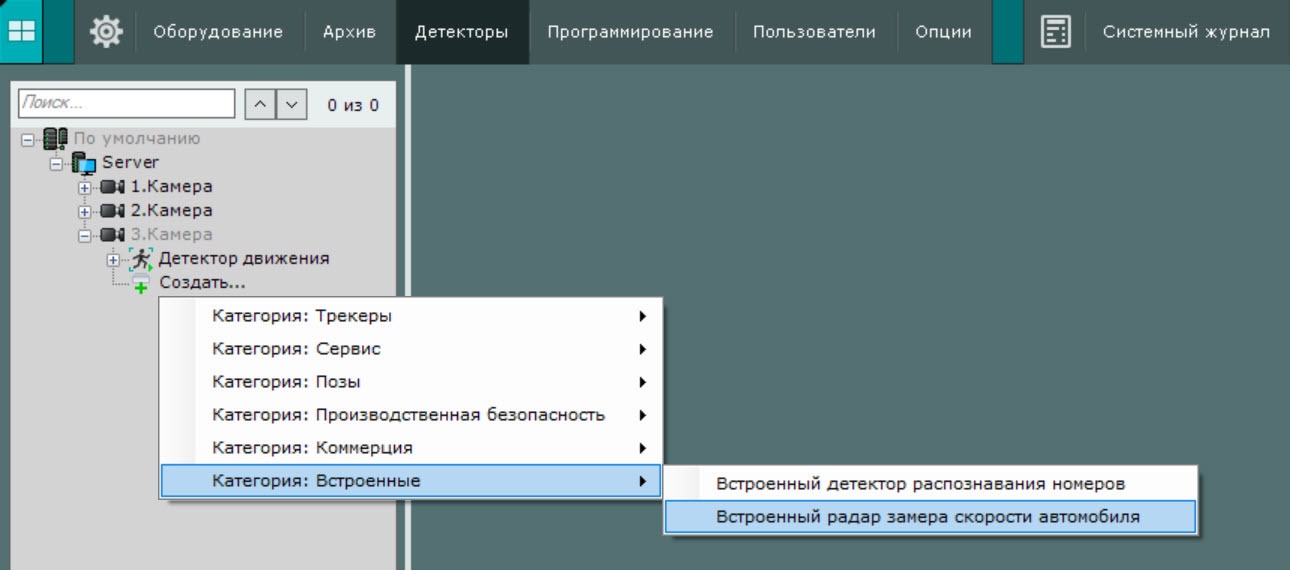Viewport: 1290px width, 570px height.
Task: Open settings via the gear icon
Action: click(106, 32)
